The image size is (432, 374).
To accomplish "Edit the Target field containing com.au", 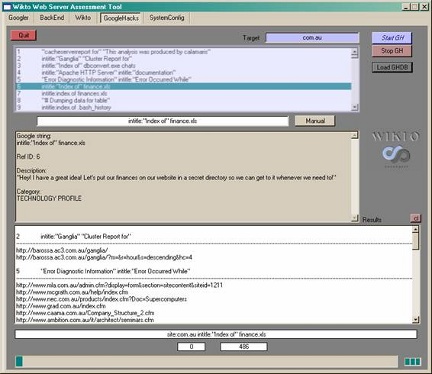I will [312, 38].
